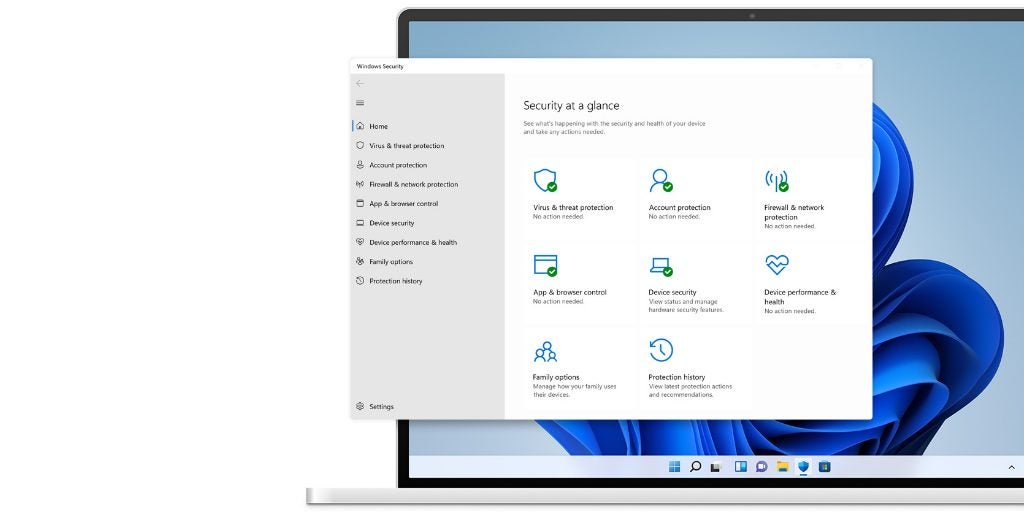Open File Explorer from the taskbar
The width and height of the screenshot is (1024, 512).
pos(782,466)
